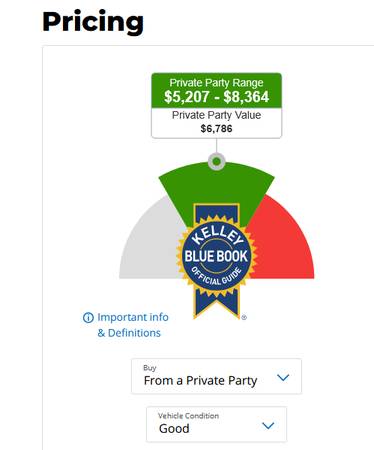Image resolution: width=374 pixels, height=450 pixels.
Task: Select the Good condition value text
Action: [174, 428]
